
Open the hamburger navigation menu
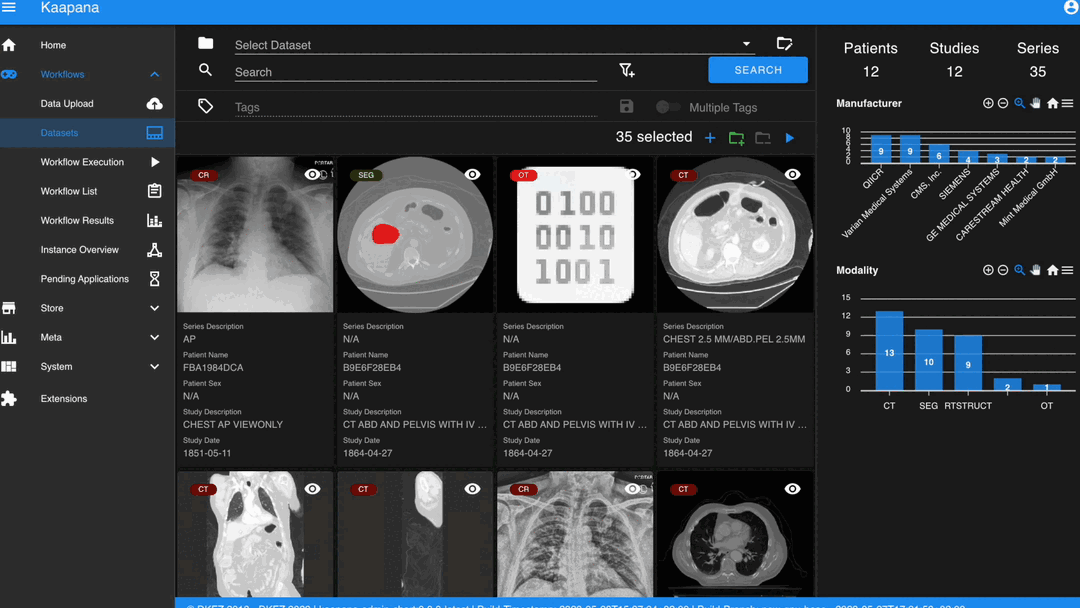tap(9, 8)
